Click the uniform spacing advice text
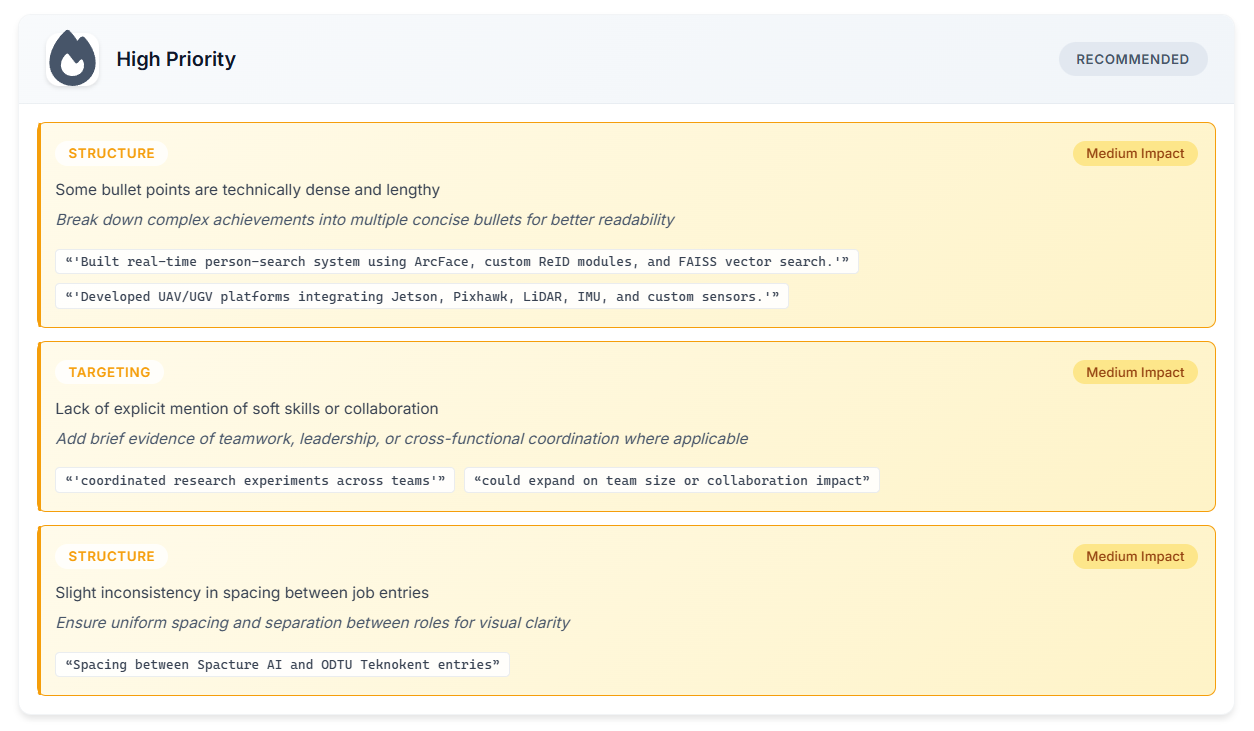 (312, 622)
